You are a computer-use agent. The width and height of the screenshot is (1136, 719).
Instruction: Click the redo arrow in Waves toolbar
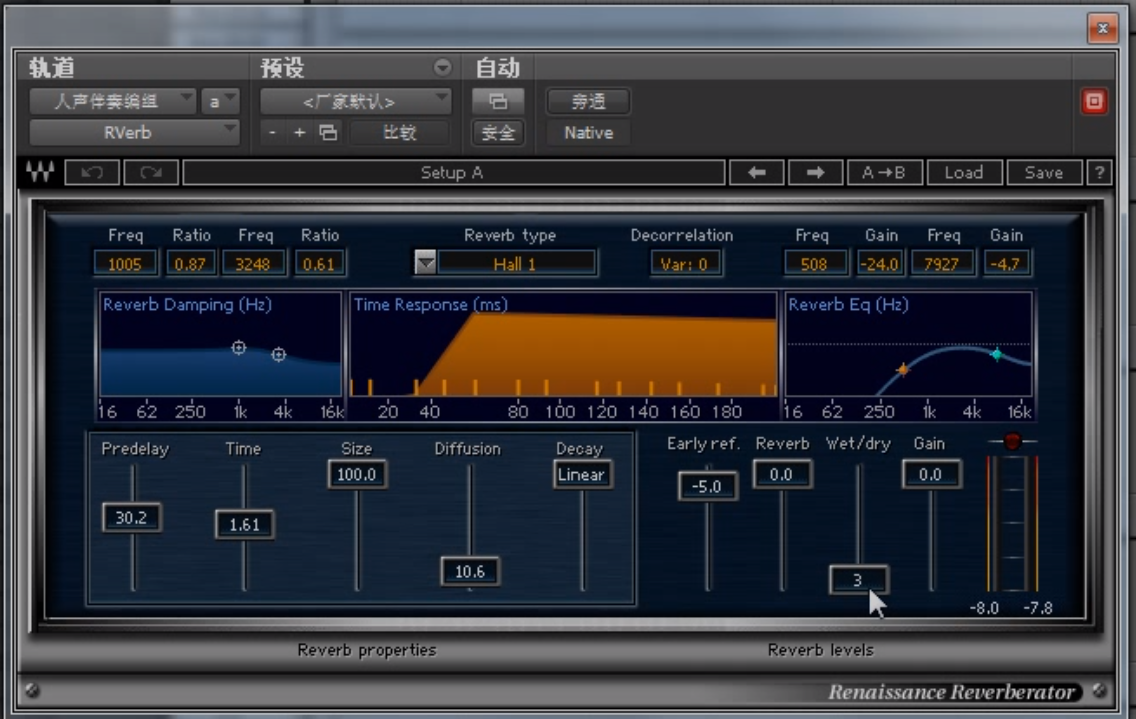point(151,172)
